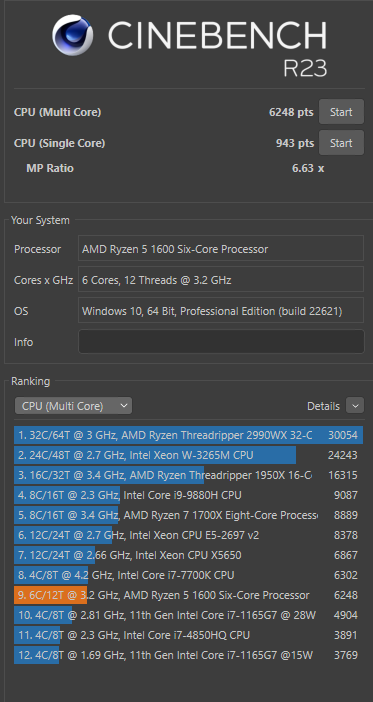This screenshot has height=702, width=373.
Task: Select ranking row AMD Ryzen 7 1700X
Action: pos(188,515)
